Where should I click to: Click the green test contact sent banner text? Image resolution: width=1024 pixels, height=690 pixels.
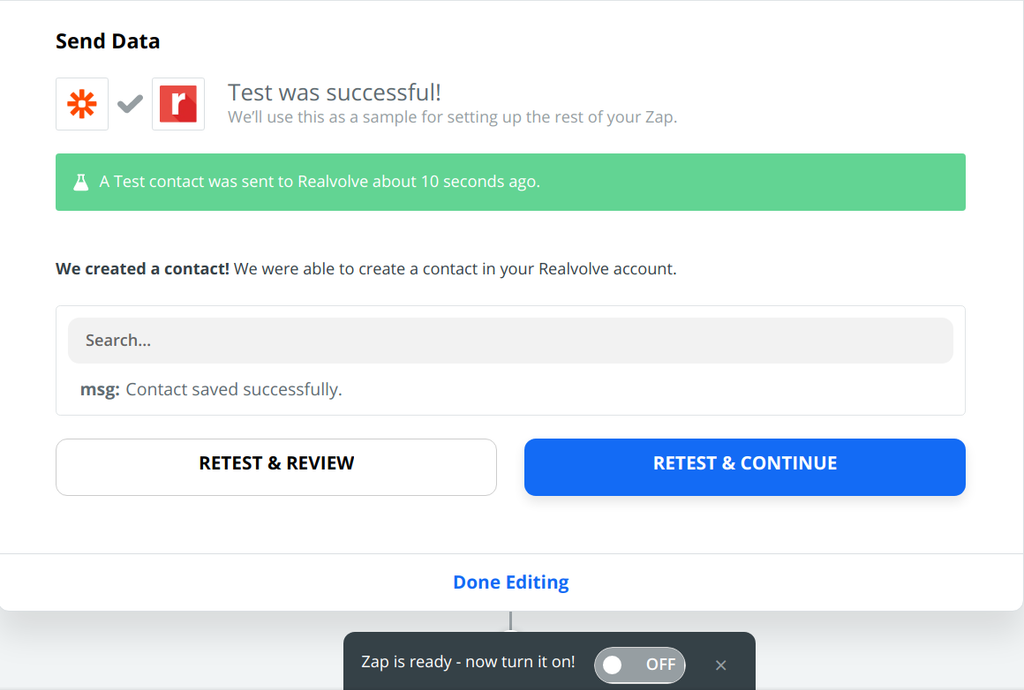(x=320, y=182)
